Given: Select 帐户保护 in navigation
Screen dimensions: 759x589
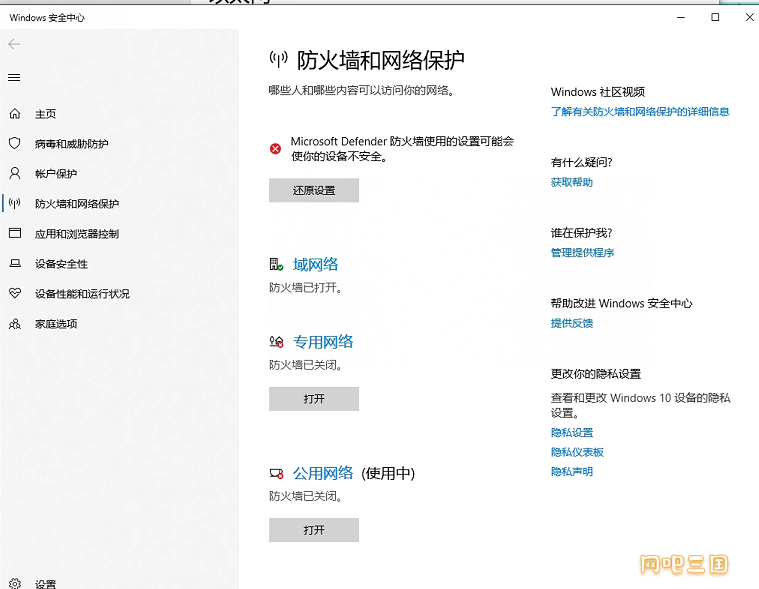Looking at the screenshot, I should (56, 174).
